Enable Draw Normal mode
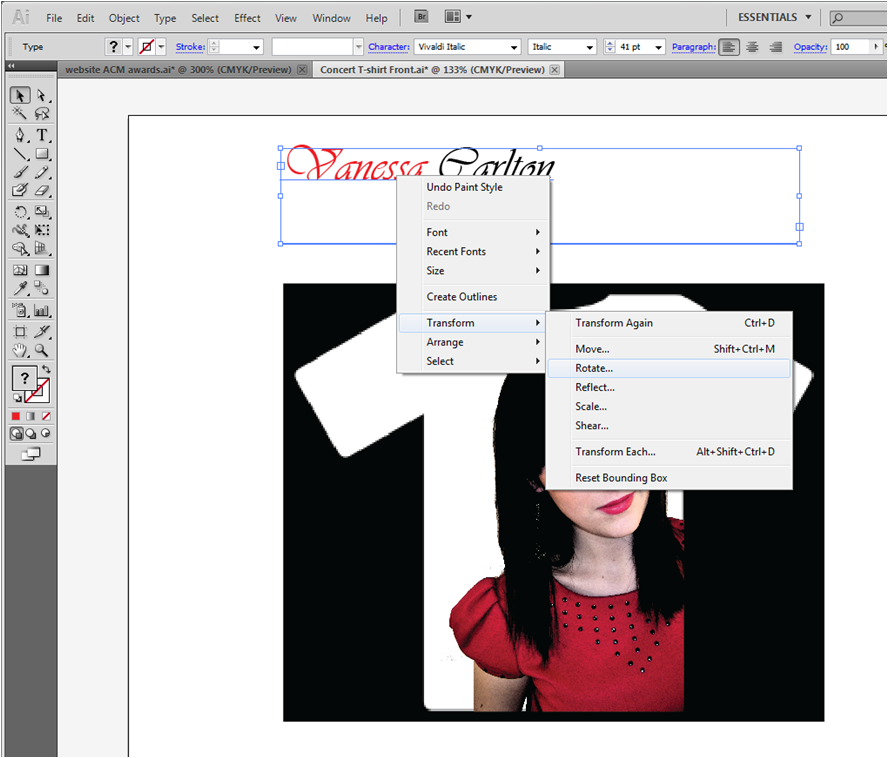 (16, 434)
